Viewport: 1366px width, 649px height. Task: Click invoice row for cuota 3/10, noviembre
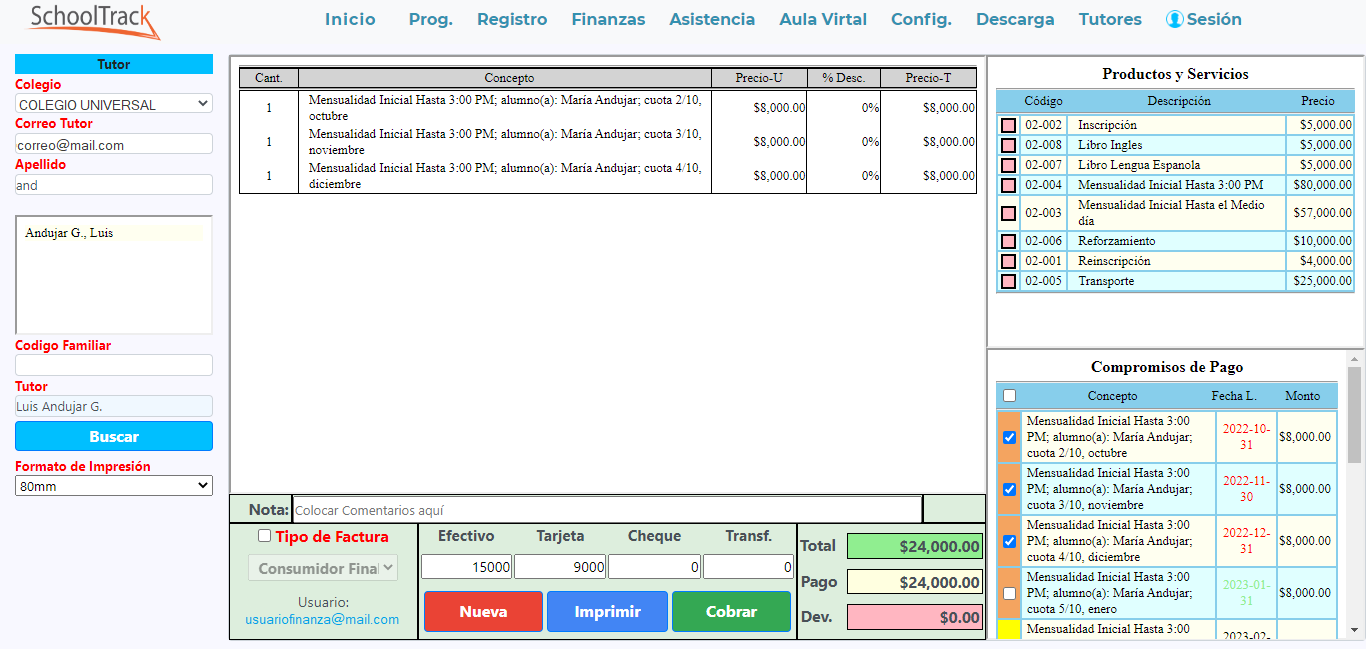coord(608,142)
